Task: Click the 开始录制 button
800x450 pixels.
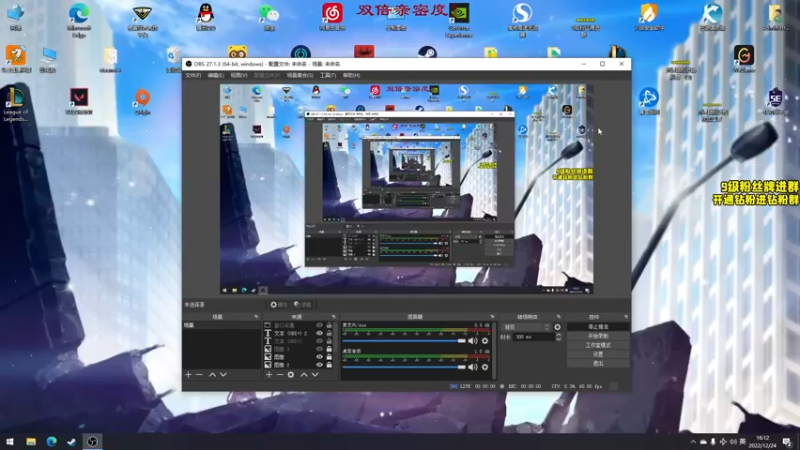Action: [598, 336]
